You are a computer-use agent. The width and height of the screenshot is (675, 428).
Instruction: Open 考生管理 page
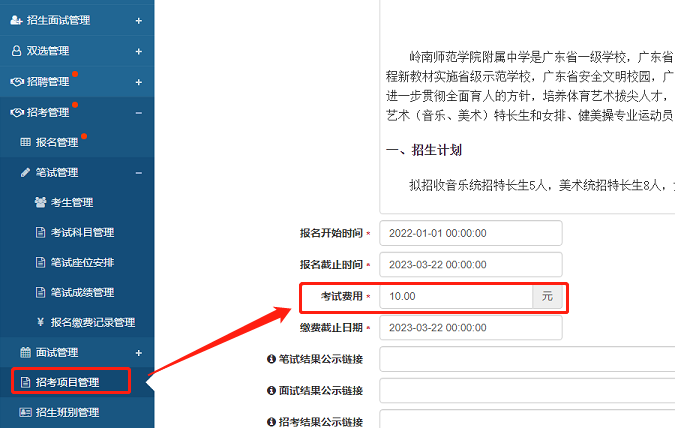(x=71, y=202)
